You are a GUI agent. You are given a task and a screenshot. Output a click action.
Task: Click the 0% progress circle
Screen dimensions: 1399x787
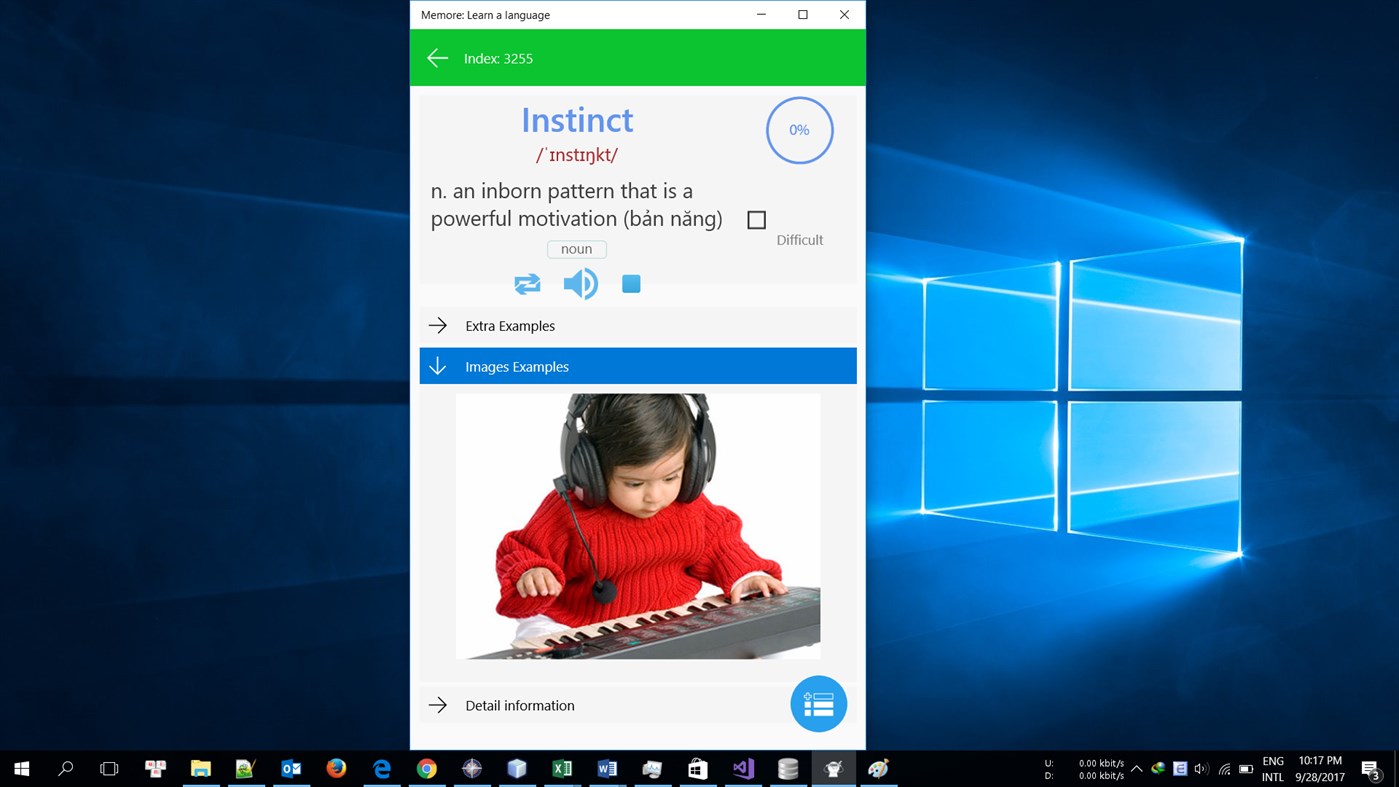coord(799,130)
